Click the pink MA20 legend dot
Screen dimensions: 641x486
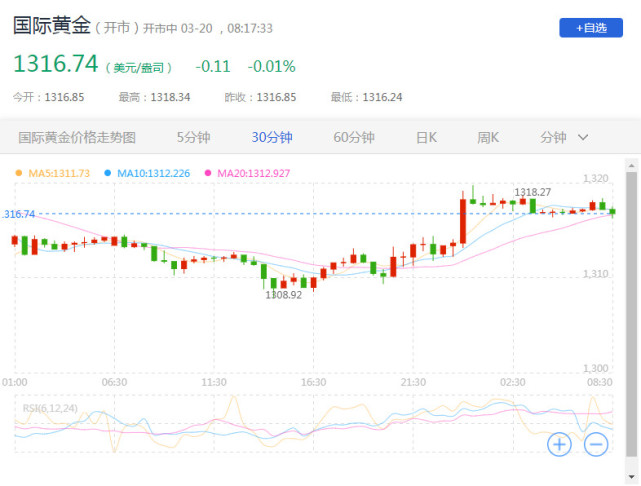tap(208, 173)
